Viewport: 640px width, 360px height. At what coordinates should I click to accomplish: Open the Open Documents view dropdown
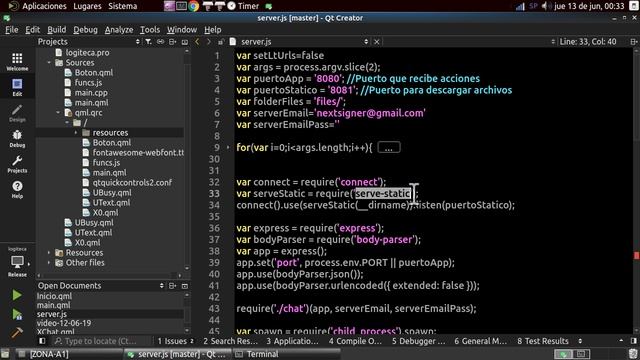tap(162, 286)
